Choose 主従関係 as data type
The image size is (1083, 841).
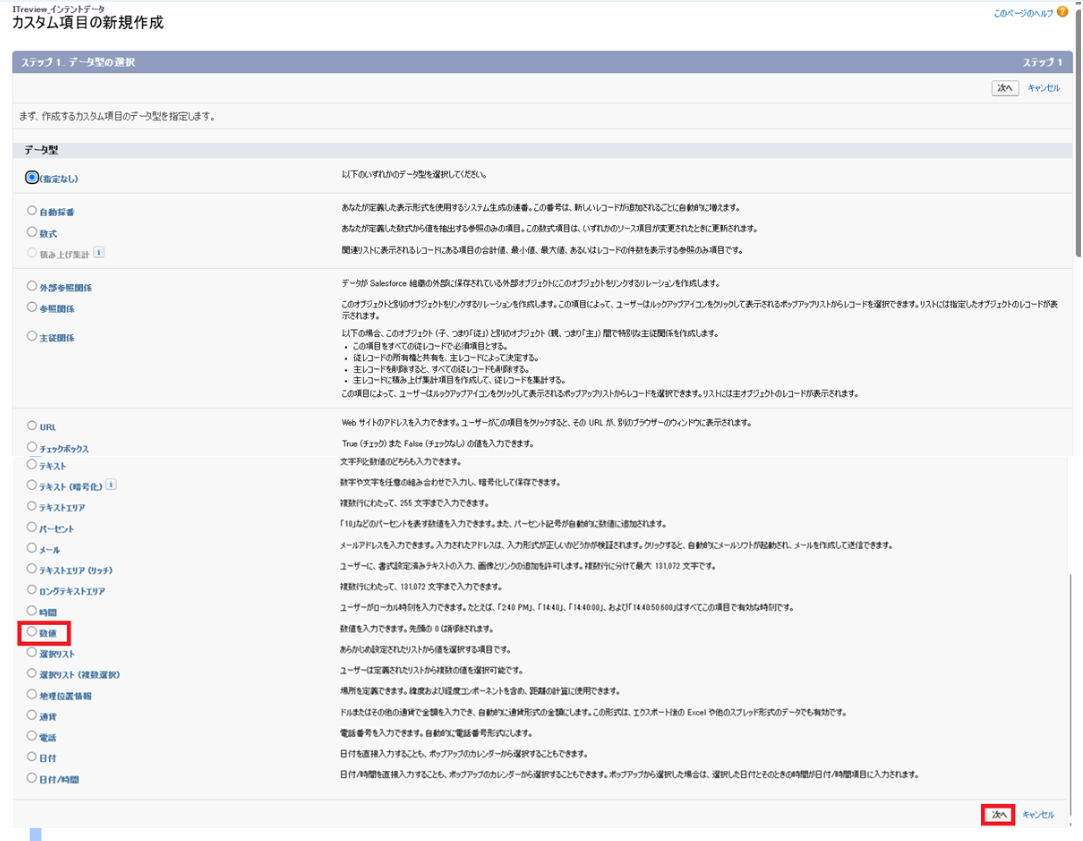33,337
